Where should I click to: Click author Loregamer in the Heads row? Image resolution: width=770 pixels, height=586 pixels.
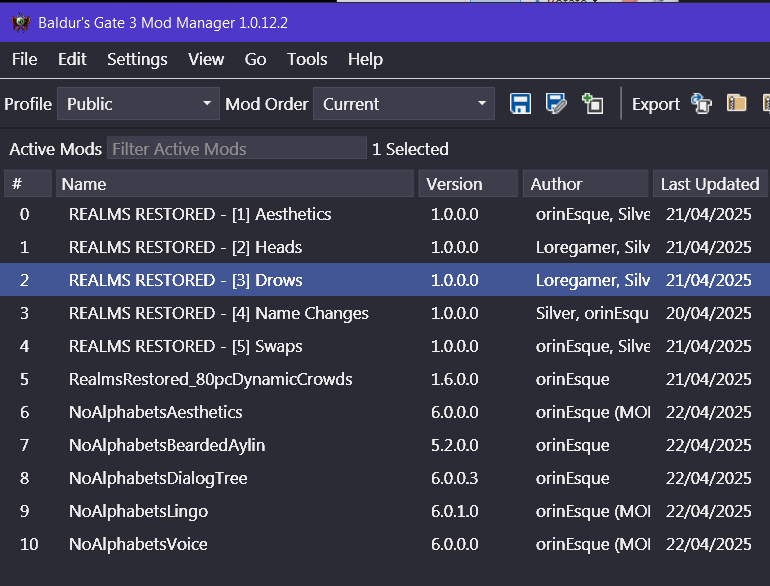tap(593, 248)
